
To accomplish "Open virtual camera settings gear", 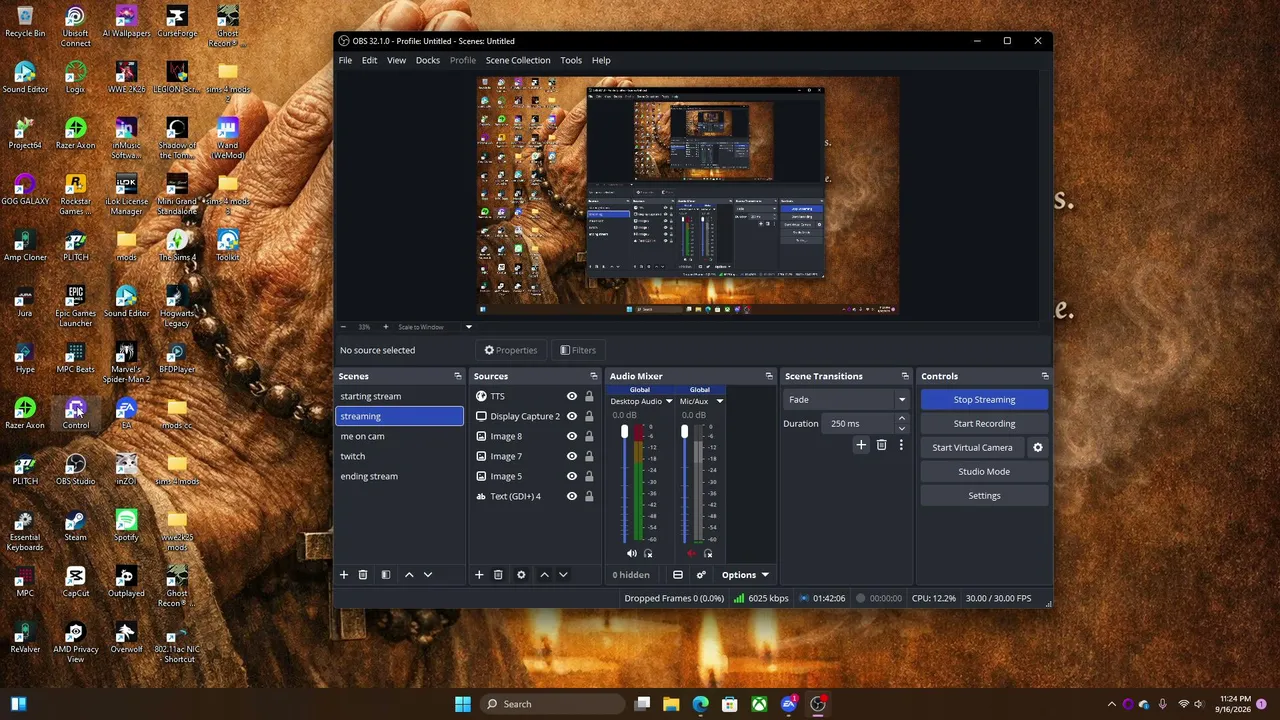I will (1038, 448).
